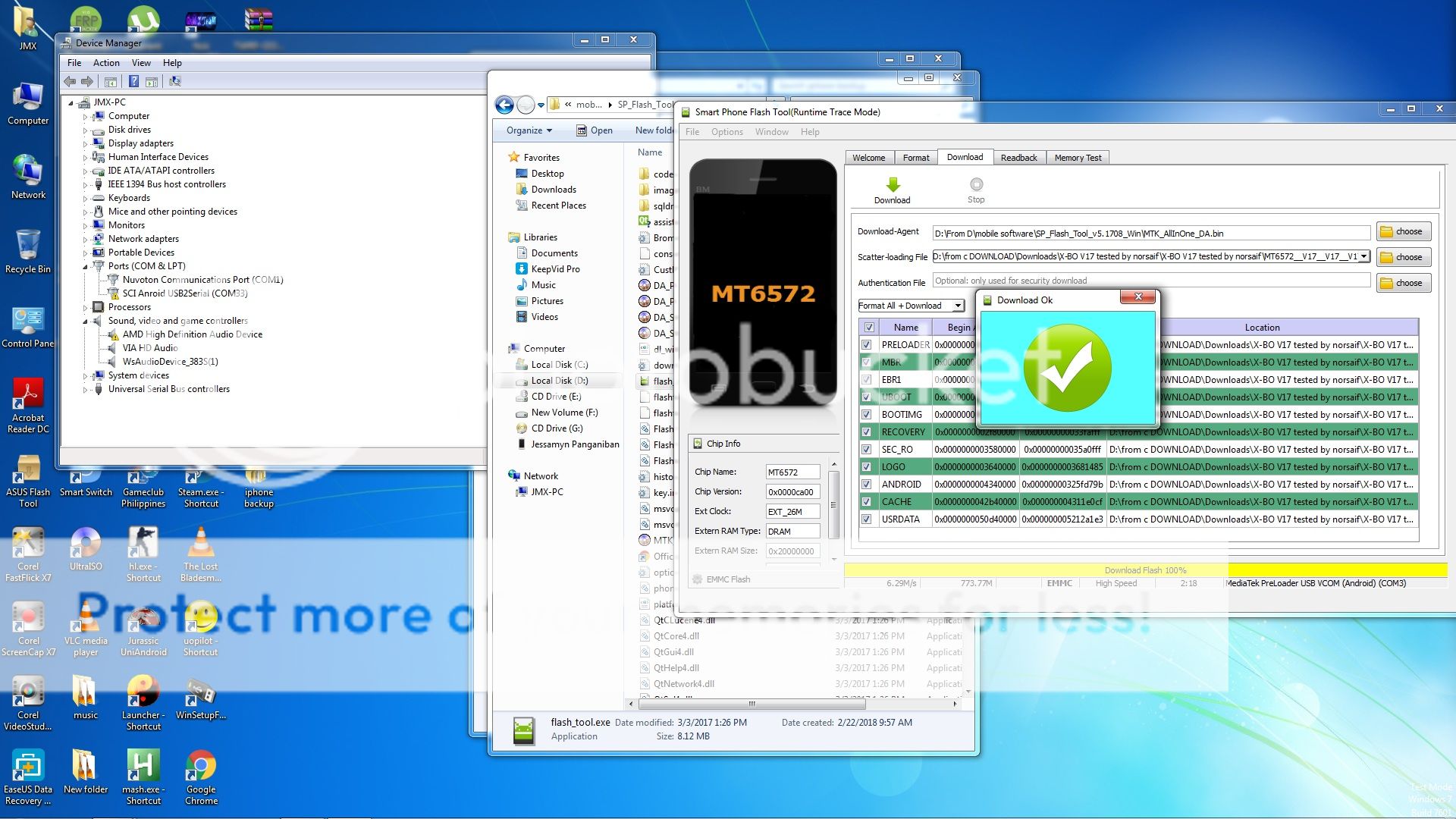This screenshot has height=819, width=1456.
Task: Click choose button for Download-Agent
Action: coord(1402,232)
